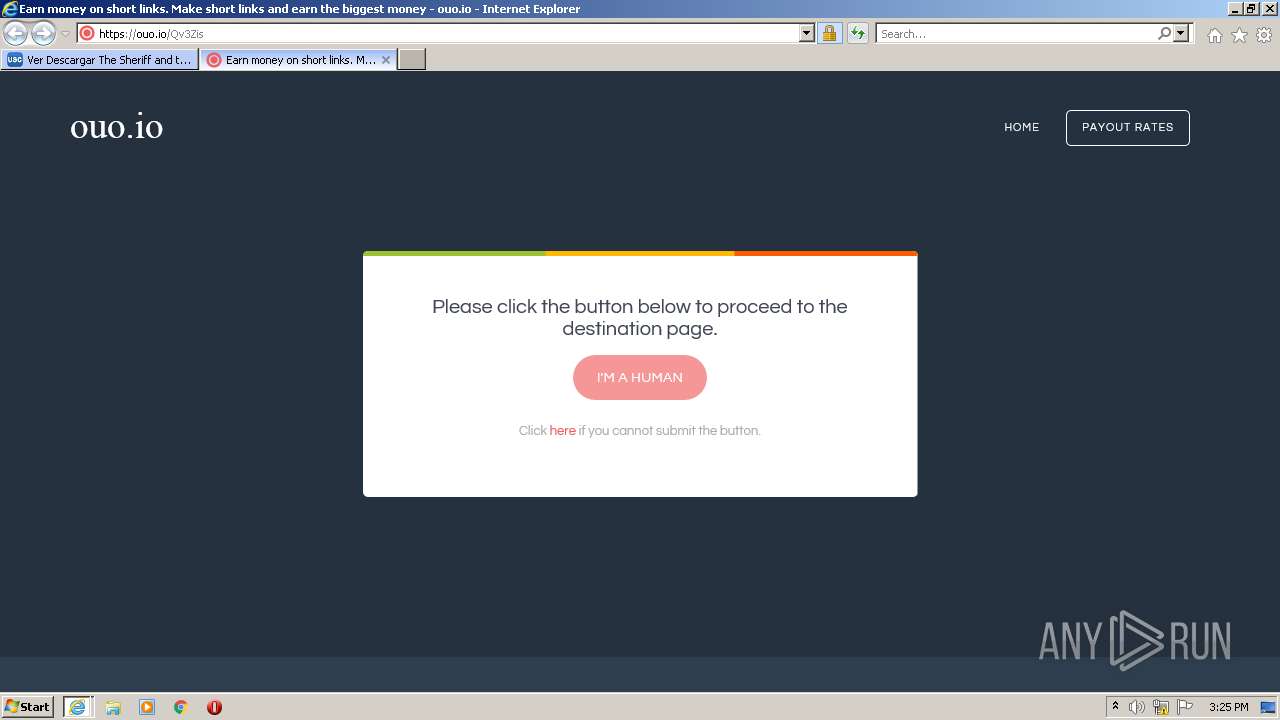Open Favorites star icon
This screenshot has width=1280, height=720.
pos(1239,35)
